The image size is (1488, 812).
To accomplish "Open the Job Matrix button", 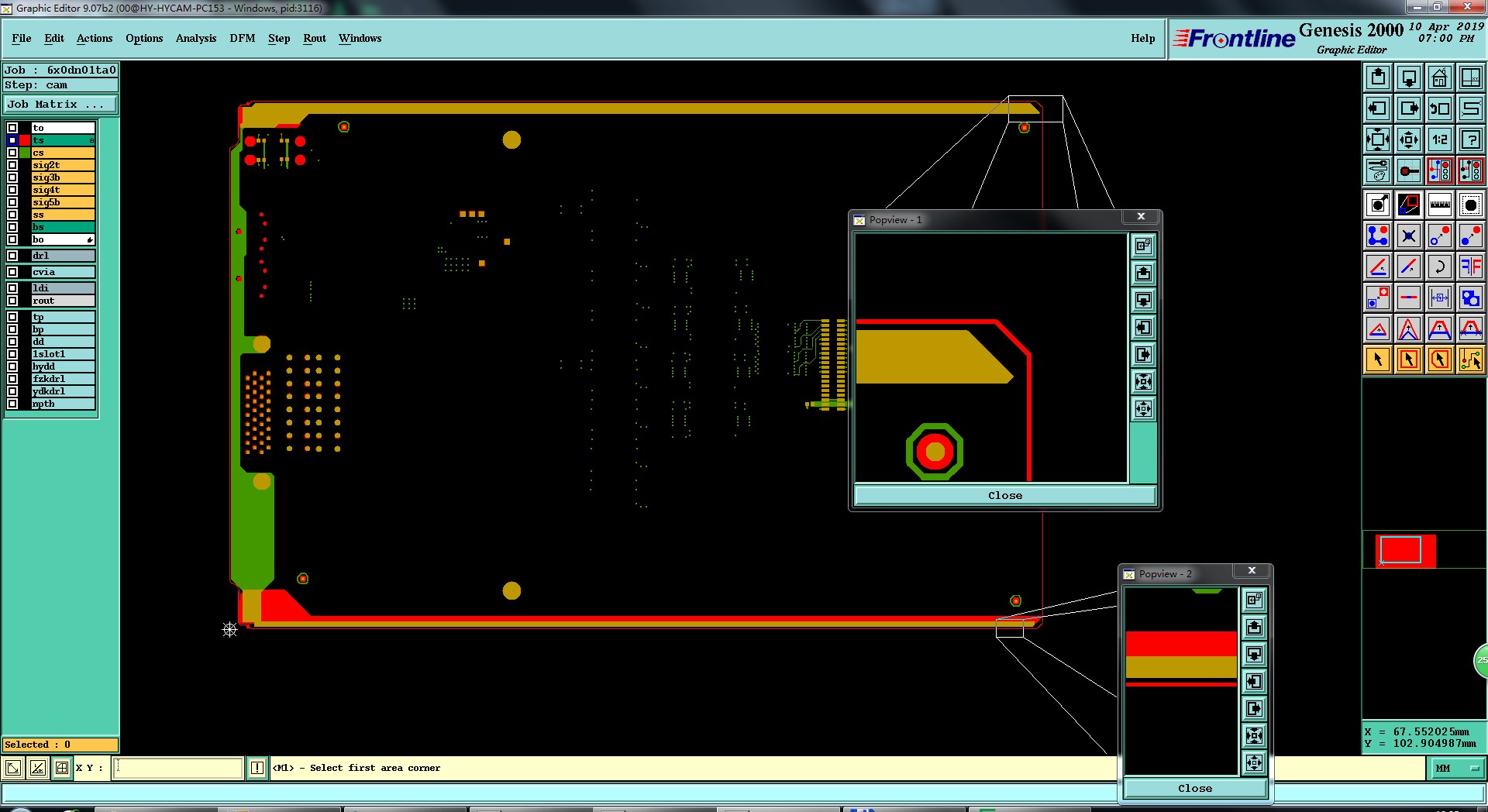I will [60, 104].
